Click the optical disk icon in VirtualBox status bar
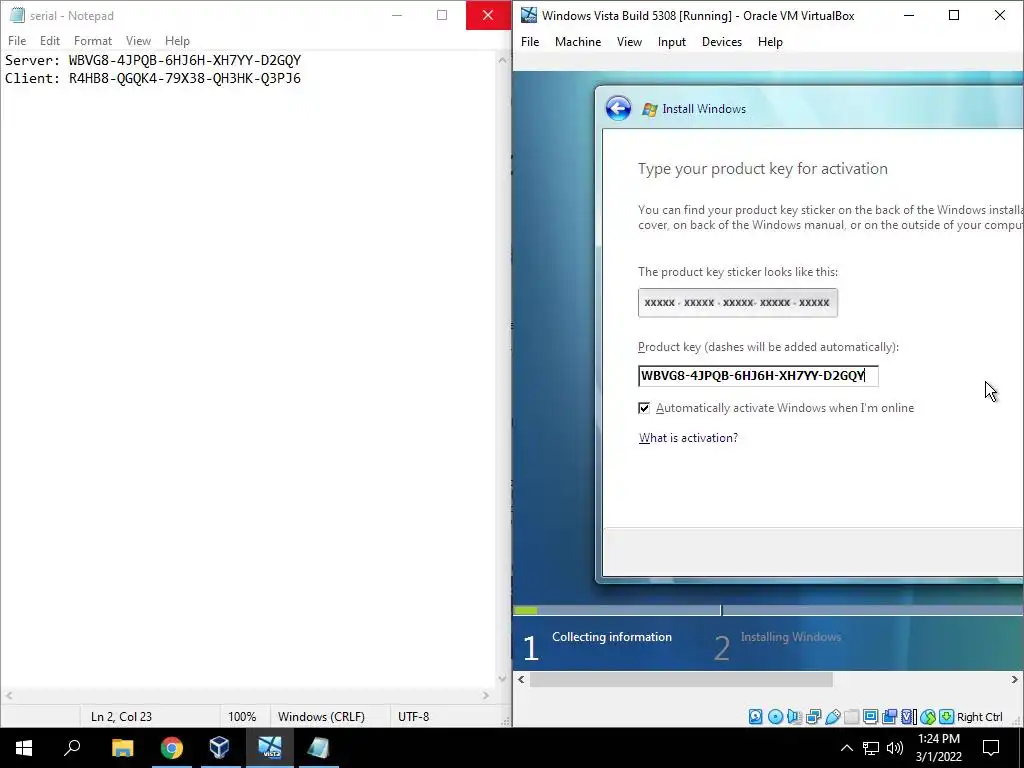 [x=775, y=716]
